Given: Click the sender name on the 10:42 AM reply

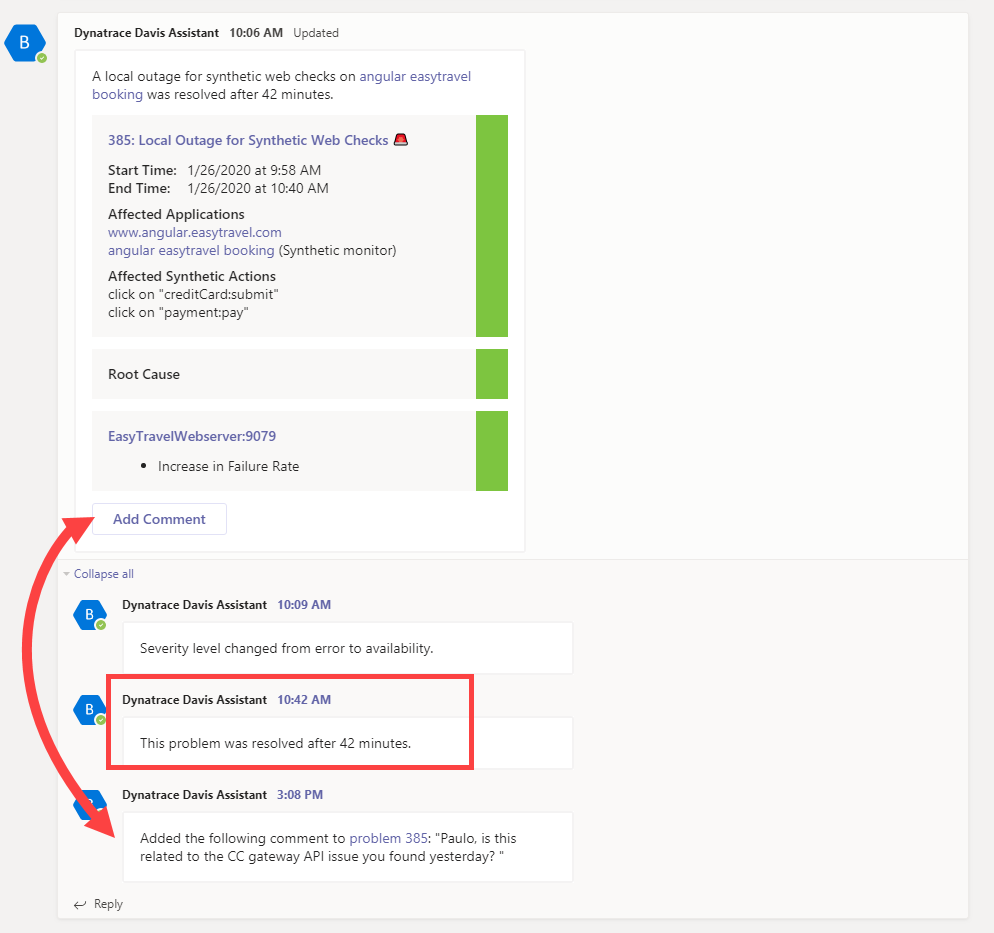Looking at the screenshot, I should 195,700.
